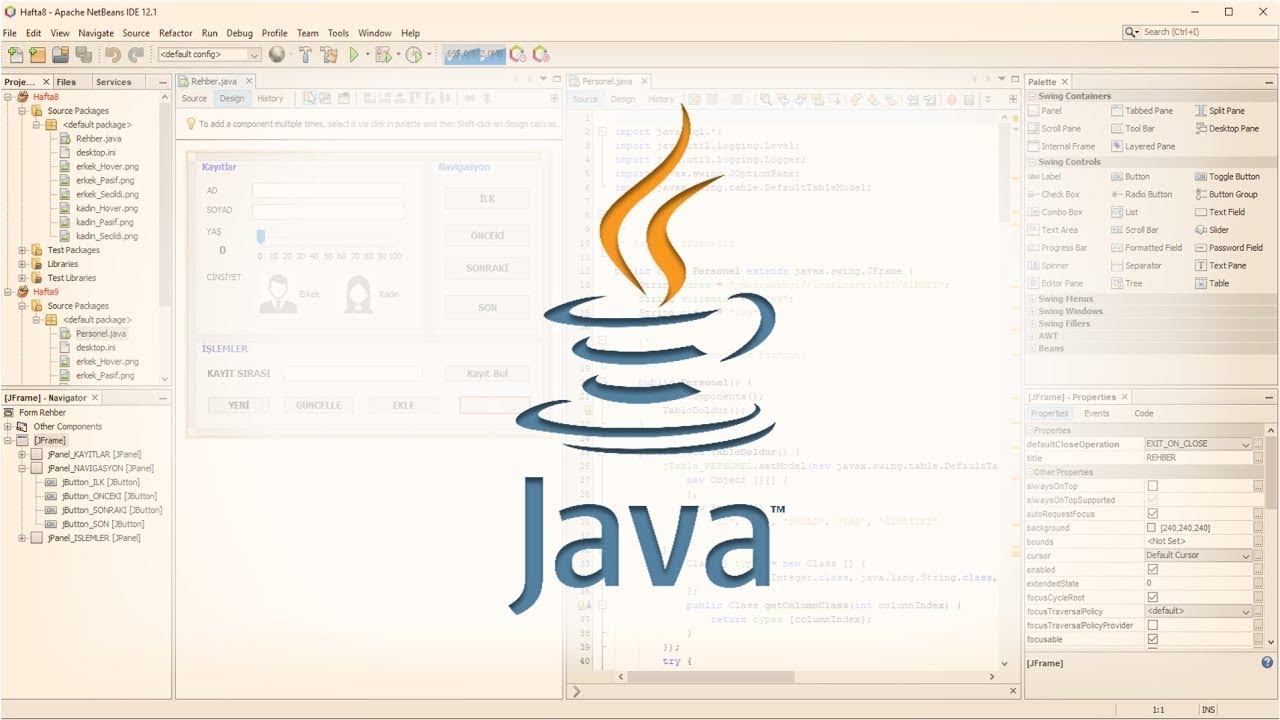
Task: Open the background property editor ellipsis
Action: (1258, 528)
